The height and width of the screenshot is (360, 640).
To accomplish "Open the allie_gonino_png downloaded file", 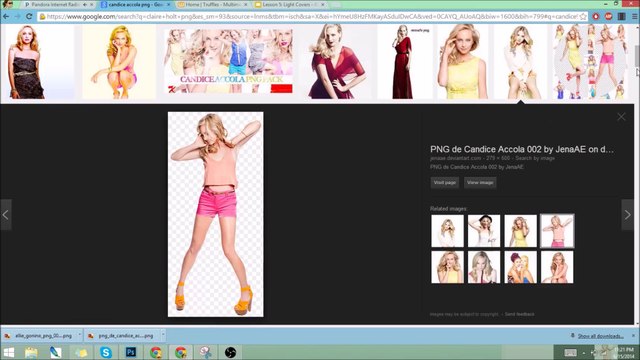I will pos(39,336).
